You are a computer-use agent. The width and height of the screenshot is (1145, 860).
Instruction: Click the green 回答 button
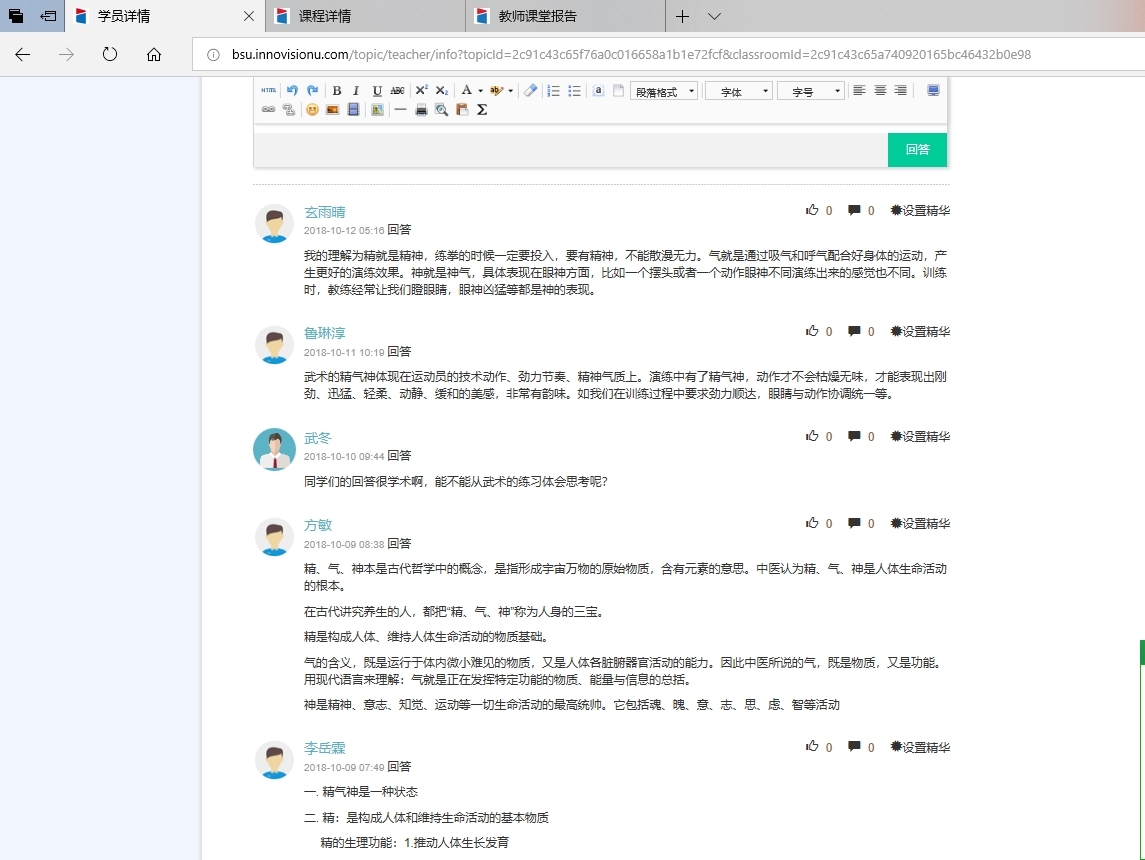(916, 149)
